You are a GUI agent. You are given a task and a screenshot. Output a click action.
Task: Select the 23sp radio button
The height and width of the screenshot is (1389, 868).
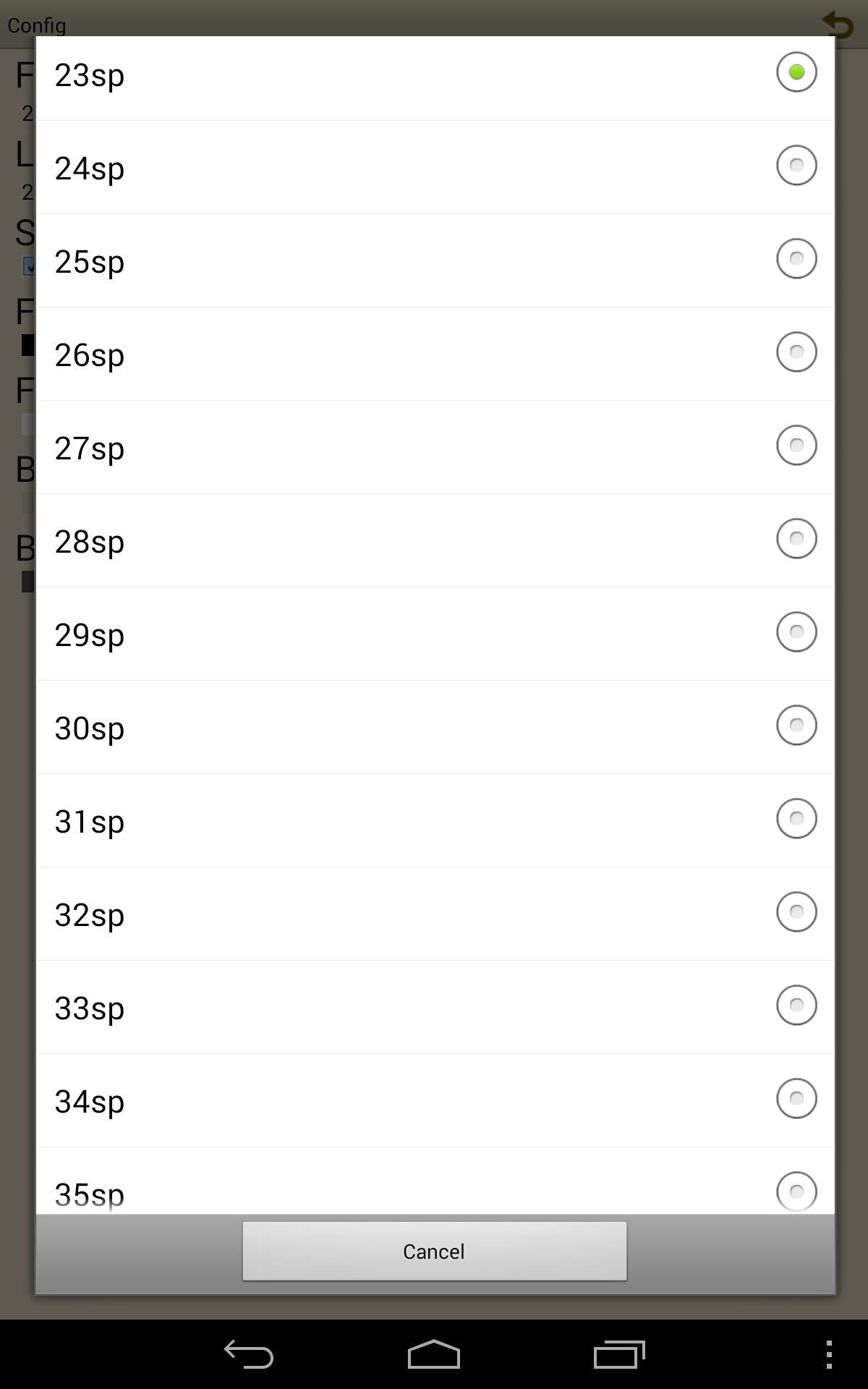pos(796,72)
